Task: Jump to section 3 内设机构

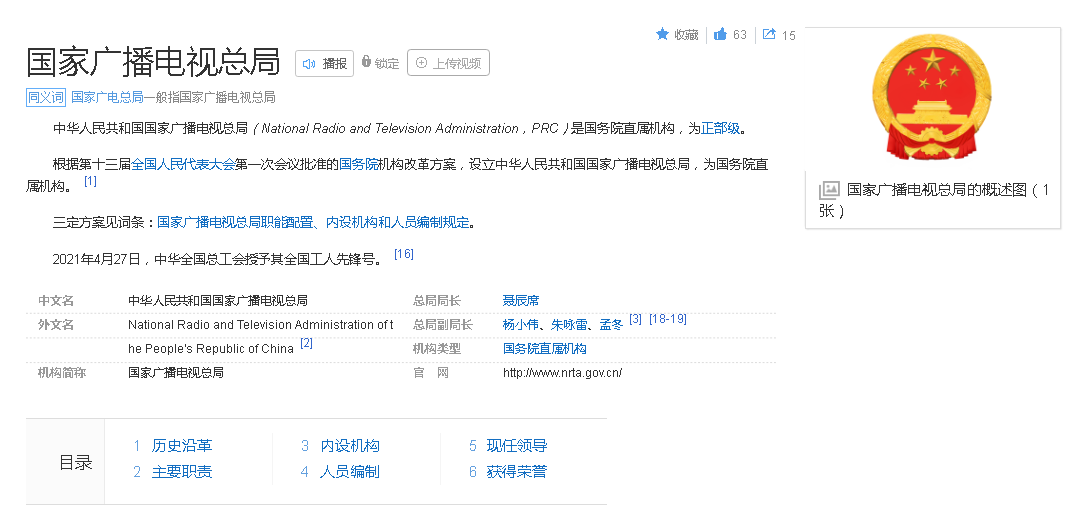Action: click(350, 446)
